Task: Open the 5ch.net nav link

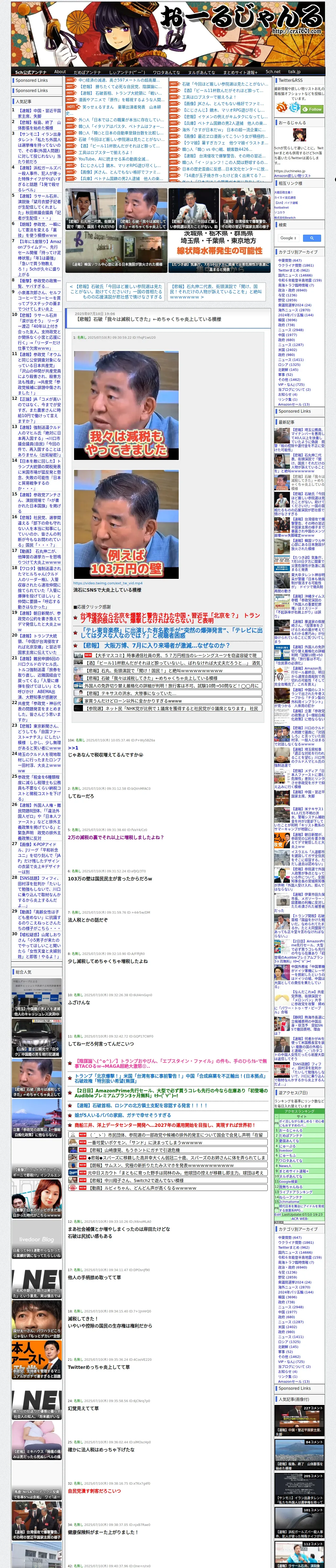Action: click(x=273, y=72)
